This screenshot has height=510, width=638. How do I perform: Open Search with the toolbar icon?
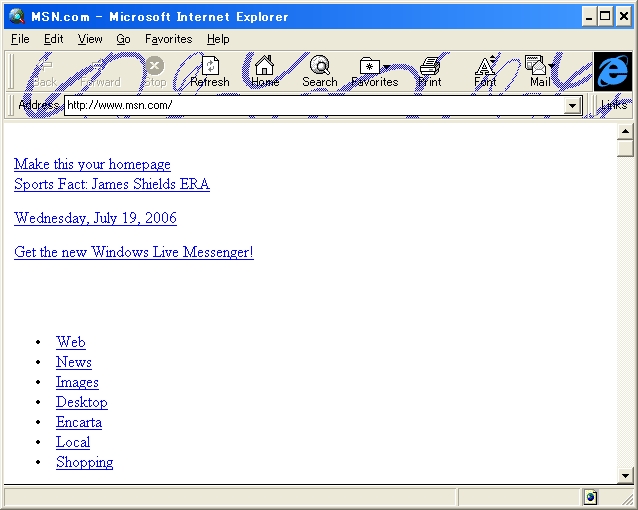(x=320, y=72)
